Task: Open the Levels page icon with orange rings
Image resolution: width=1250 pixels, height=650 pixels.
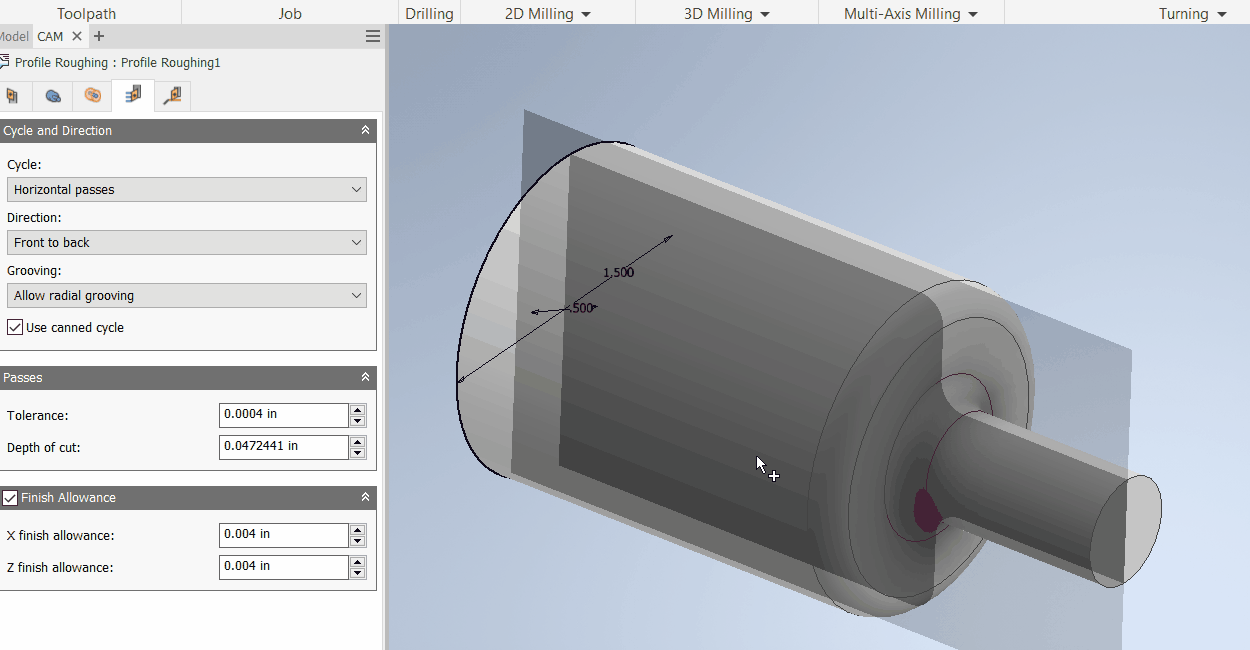Action: pos(92,96)
